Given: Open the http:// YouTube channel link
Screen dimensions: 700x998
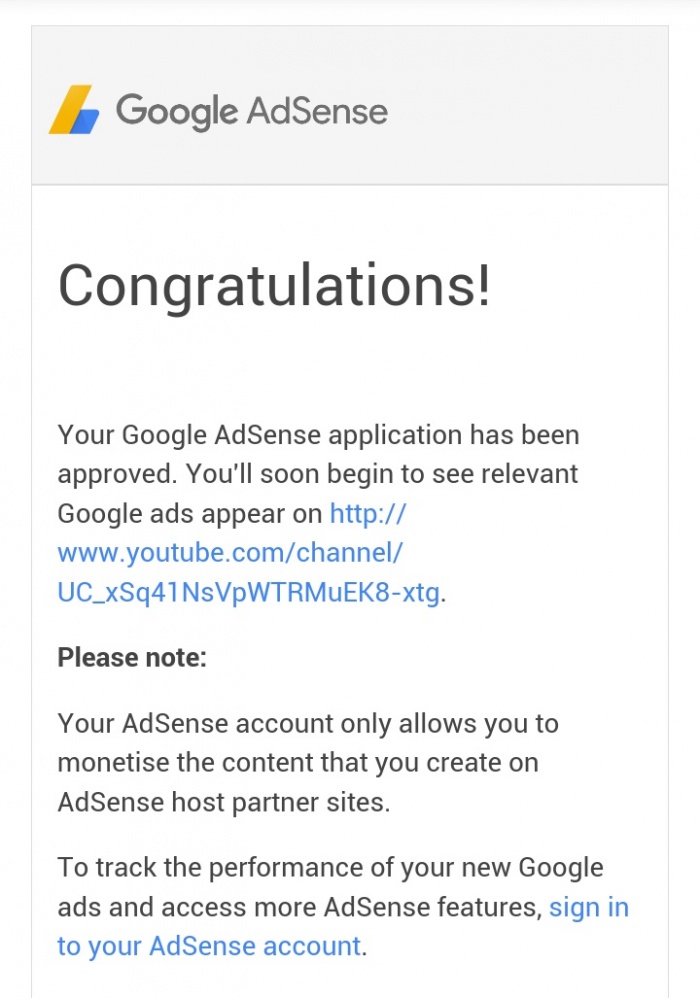Looking at the screenshot, I should tap(368, 514).
